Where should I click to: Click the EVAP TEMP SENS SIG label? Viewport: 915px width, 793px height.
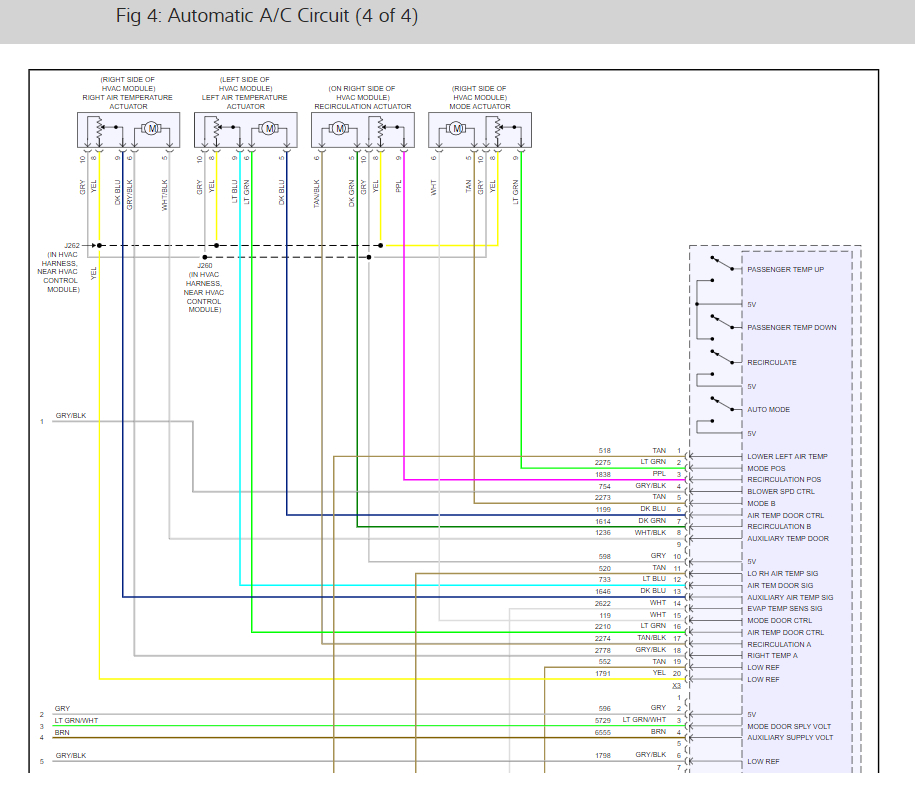point(785,609)
